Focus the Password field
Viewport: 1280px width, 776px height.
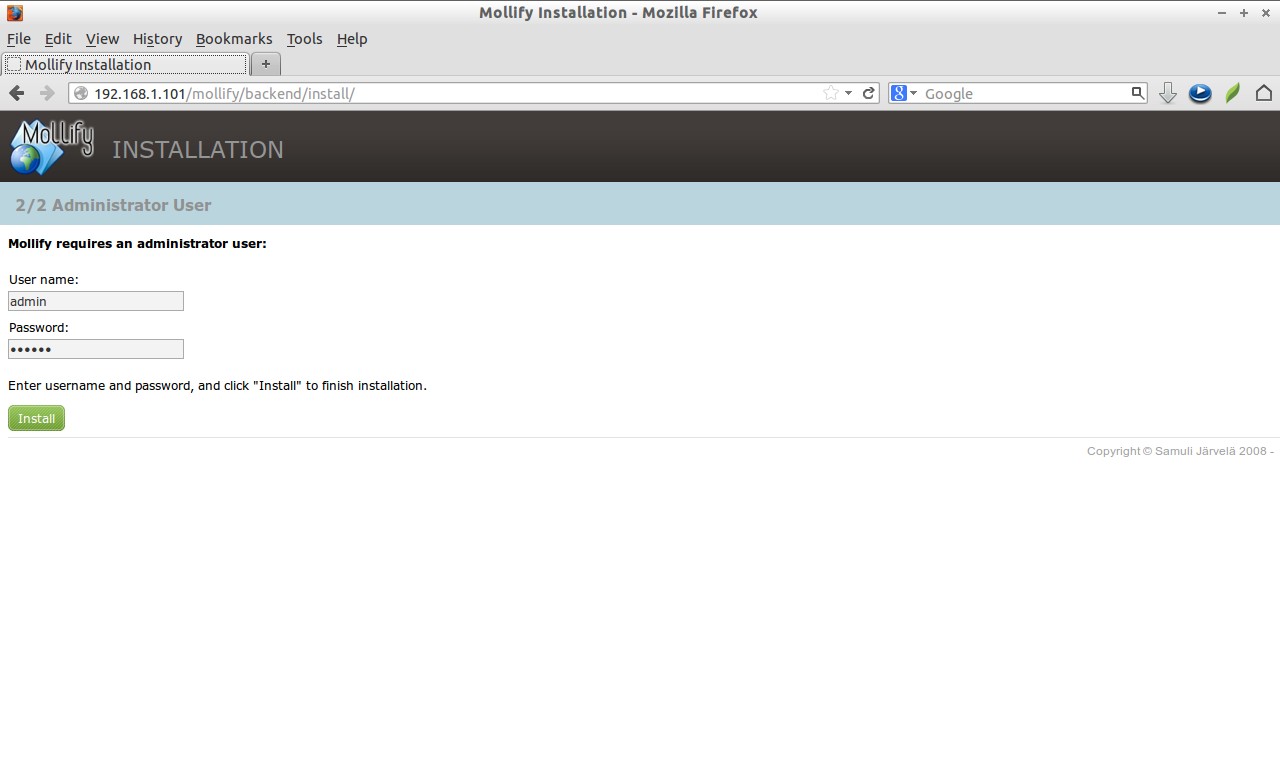96,349
